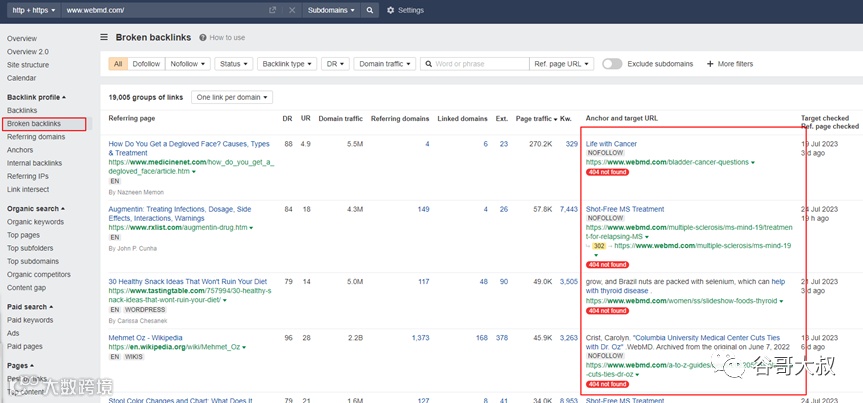Screen dimensions: 863x403
Task: Expand bladder-cancer-questions target URL caret
Action: [x=752, y=162]
